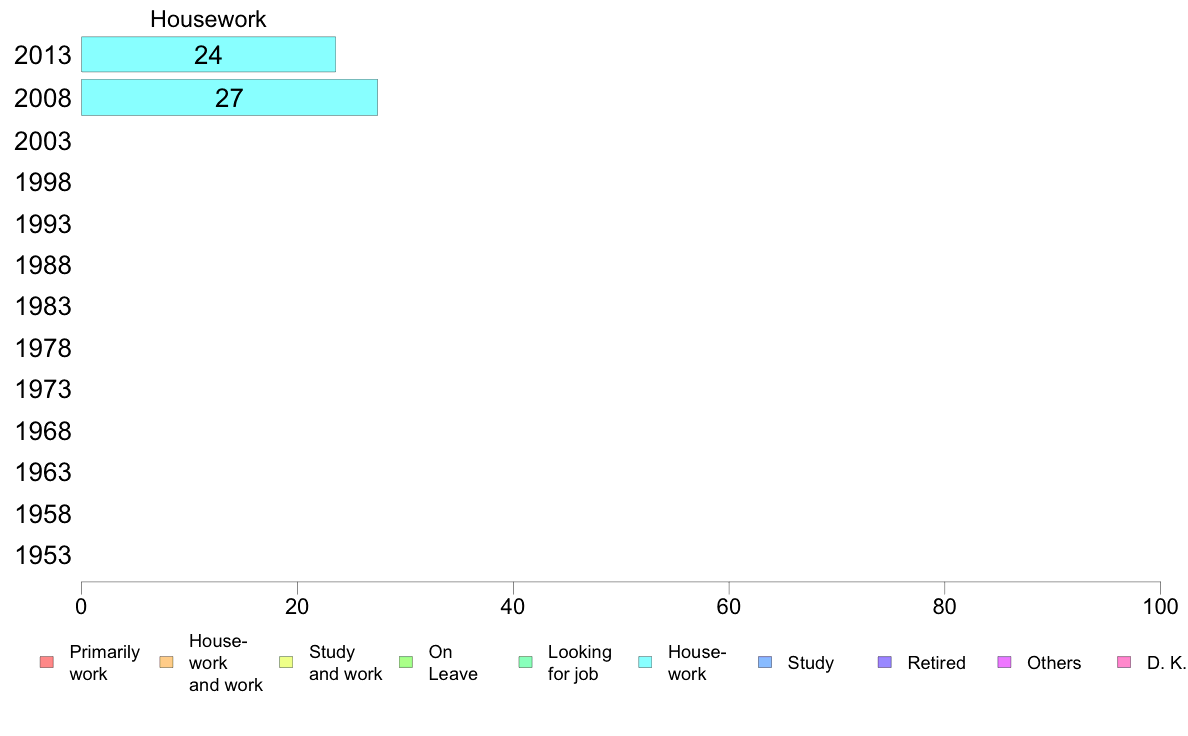
Task: Click the Retired legend text
Action: 936,663
